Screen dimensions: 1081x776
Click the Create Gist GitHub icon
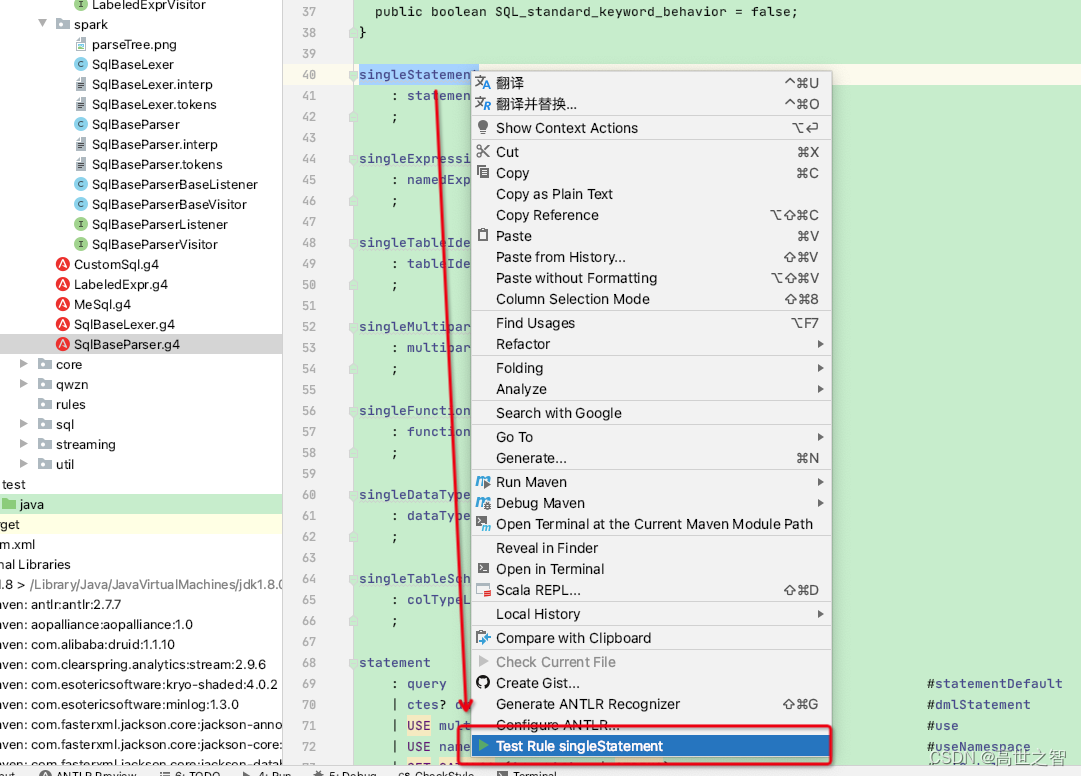[485, 682]
